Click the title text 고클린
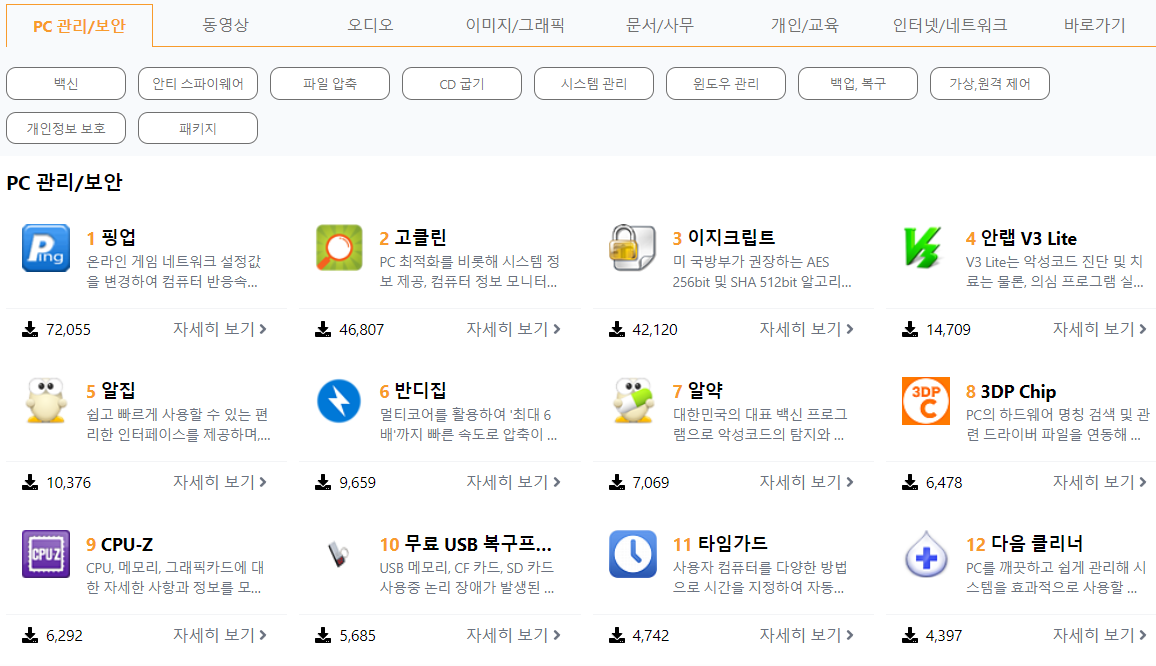This screenshot has height=666, width=1156. tap(420, 237)
